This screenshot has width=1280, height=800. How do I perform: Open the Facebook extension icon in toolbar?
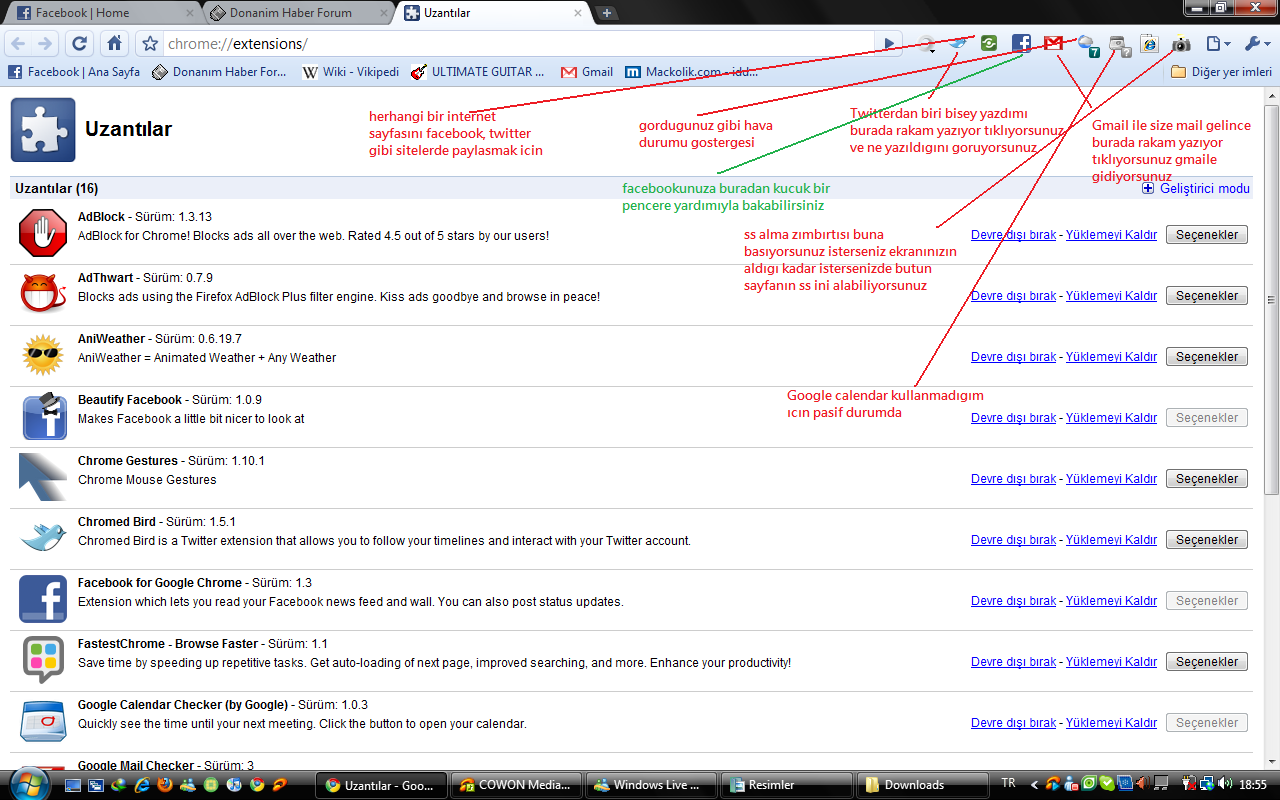point(1021,43)
